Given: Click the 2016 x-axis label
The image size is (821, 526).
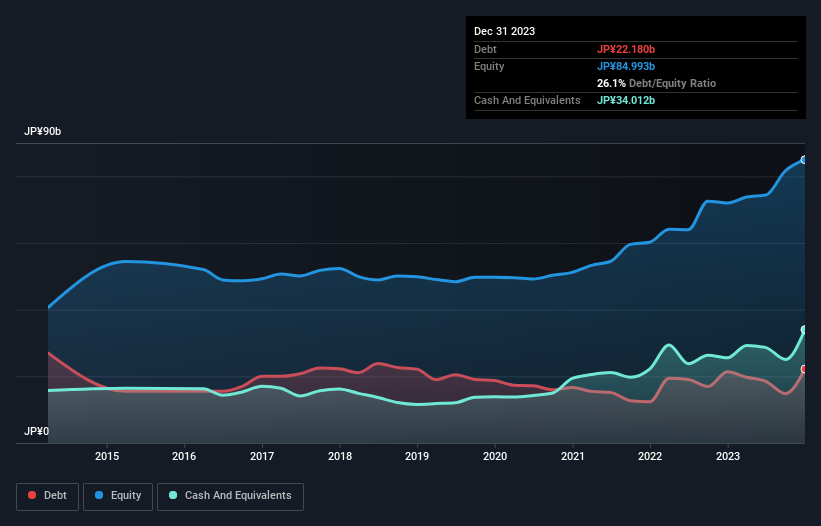Looking at the screenshot, I should 184,456.
